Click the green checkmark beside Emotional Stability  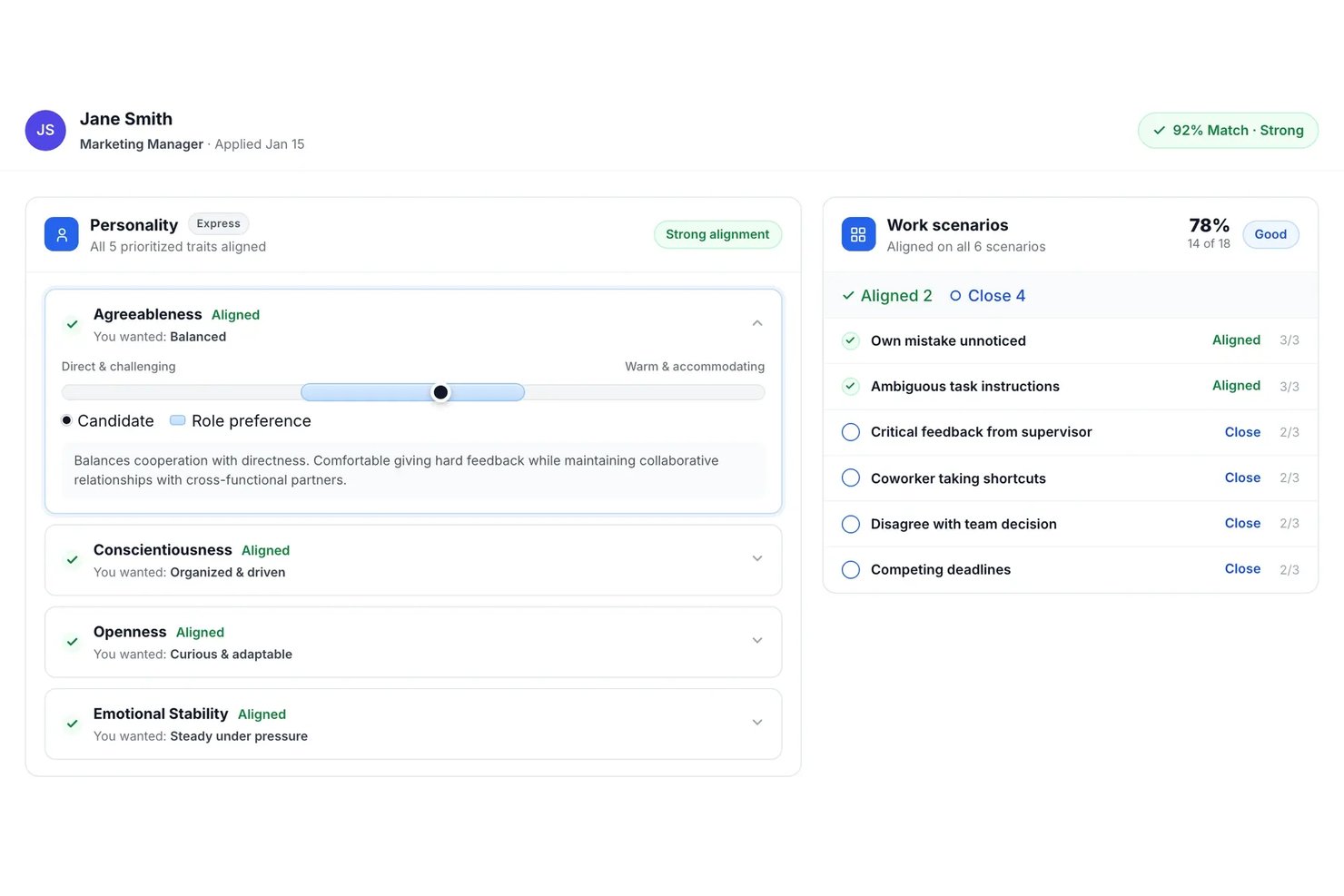pos(72,724)
